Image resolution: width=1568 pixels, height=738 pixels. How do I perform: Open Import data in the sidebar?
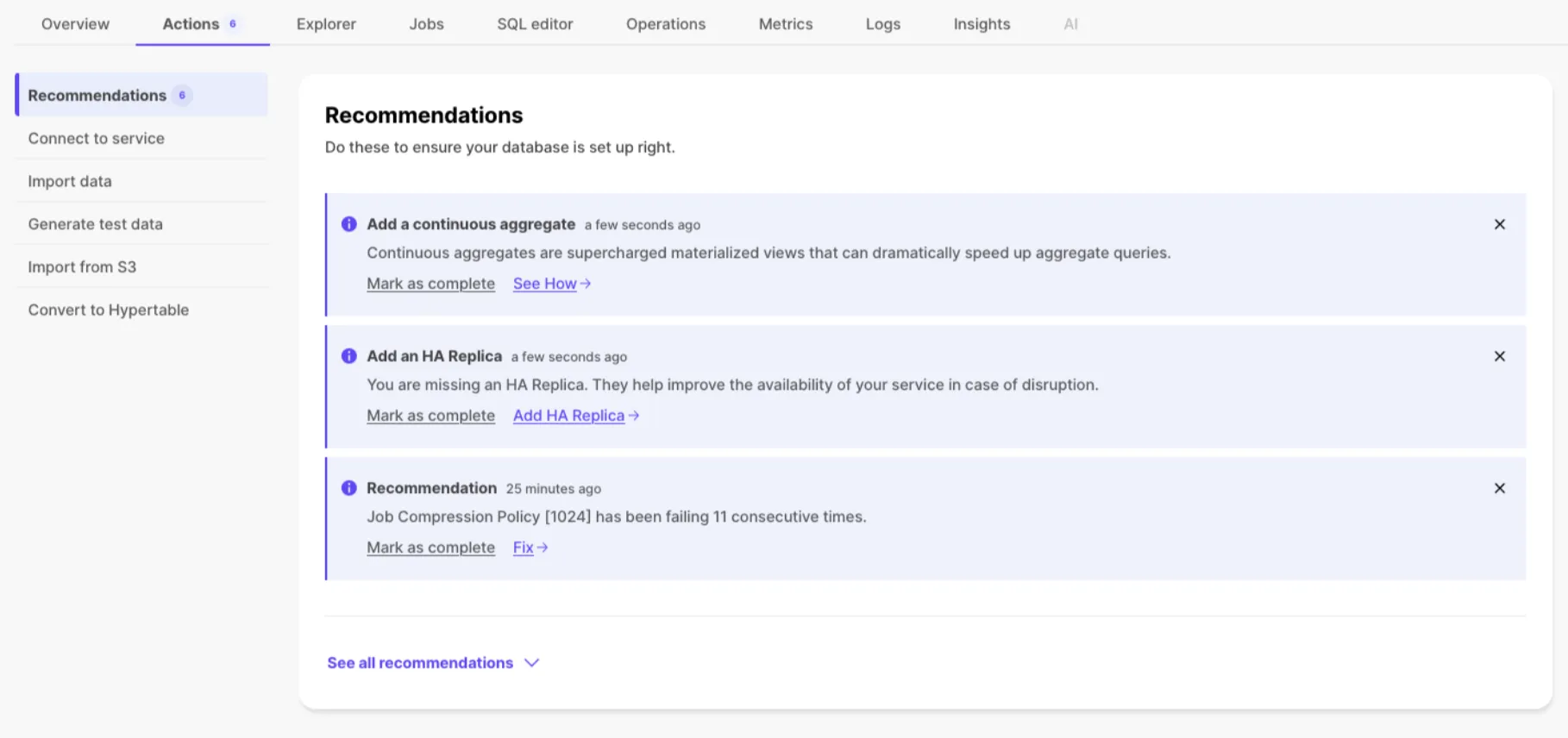pos(141,181)
